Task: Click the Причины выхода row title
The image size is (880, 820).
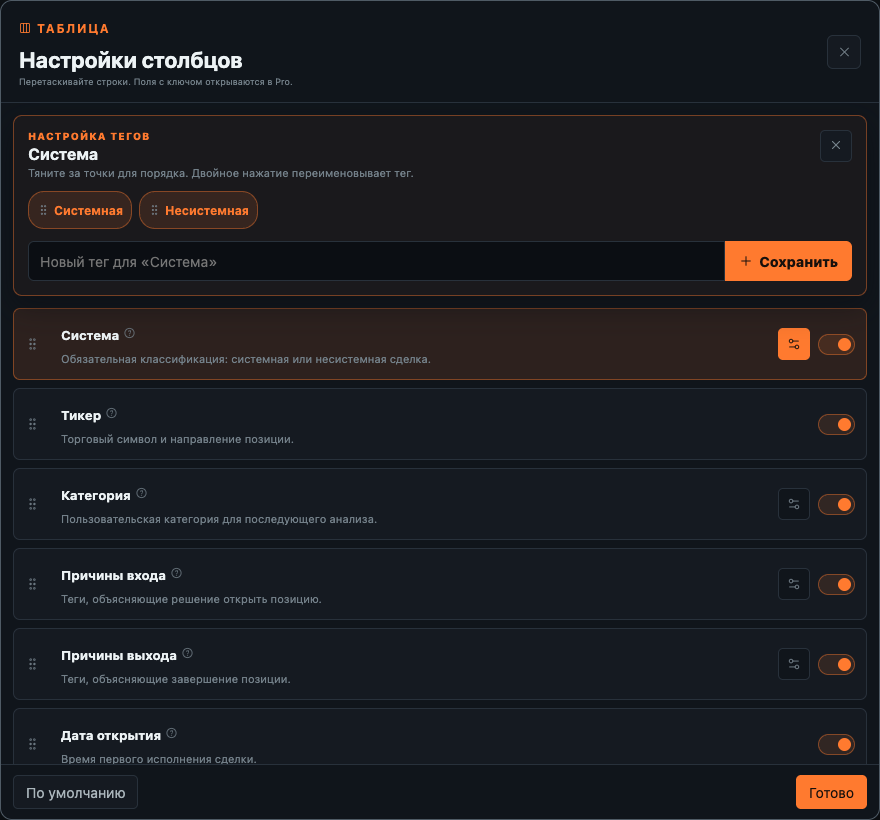Action: tap(118, 656)
